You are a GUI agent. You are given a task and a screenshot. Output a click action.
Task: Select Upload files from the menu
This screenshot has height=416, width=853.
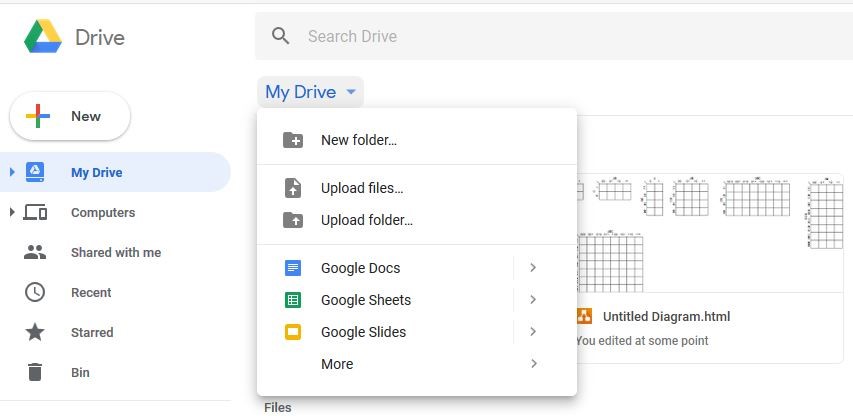[361, 188]
